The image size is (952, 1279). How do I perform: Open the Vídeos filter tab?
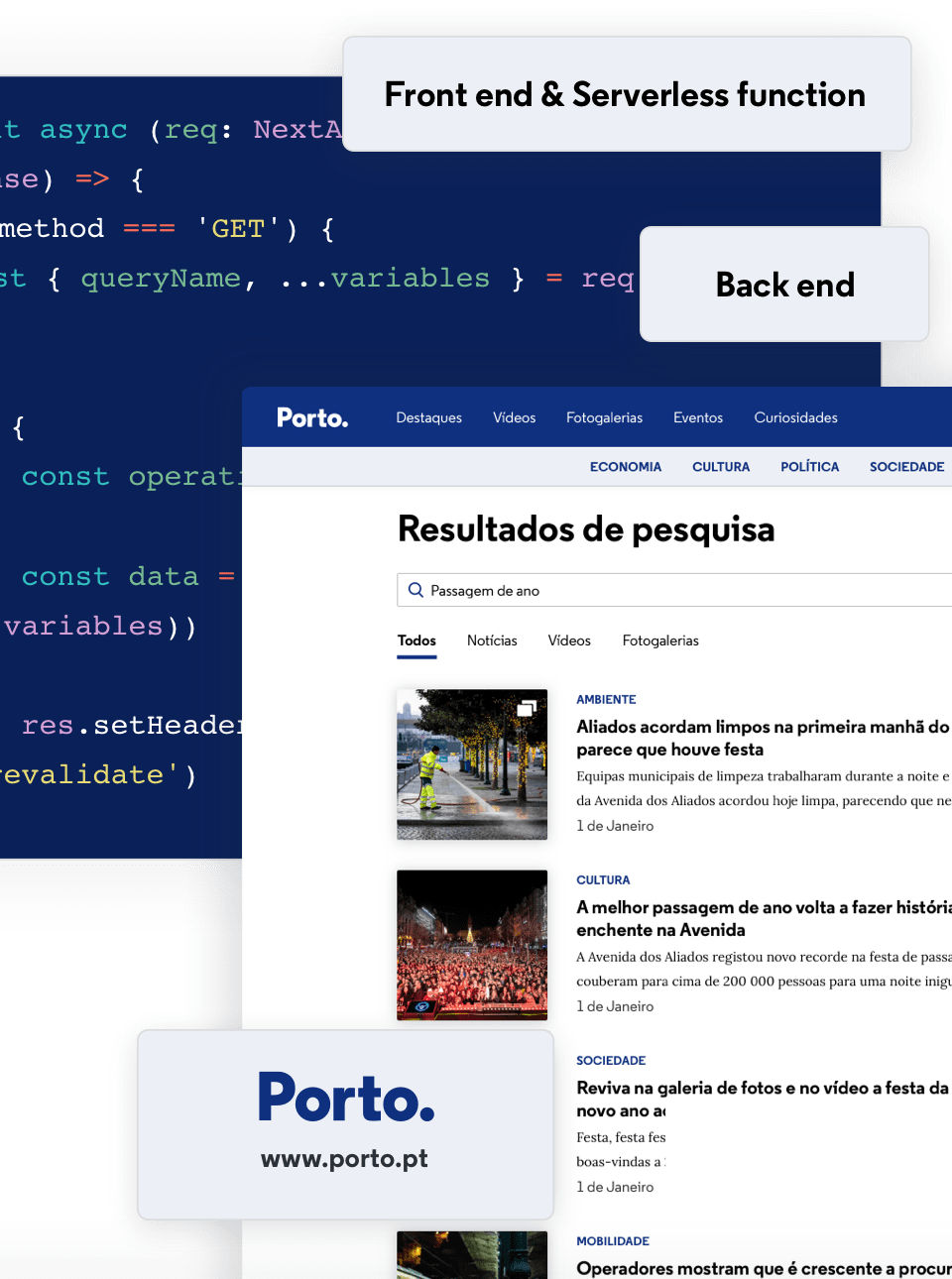pos(569,640)
